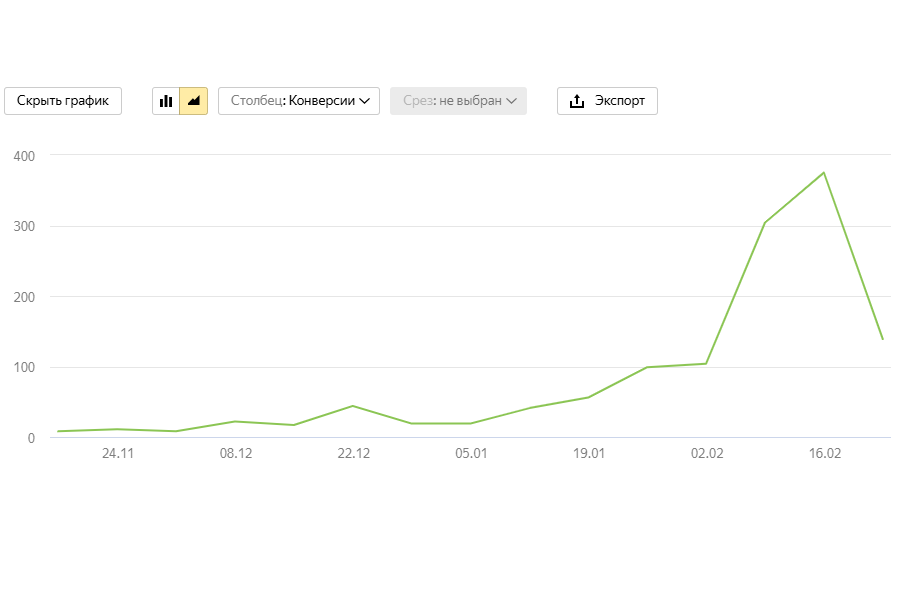Click the last point at the line's right end

coord(883,339)
